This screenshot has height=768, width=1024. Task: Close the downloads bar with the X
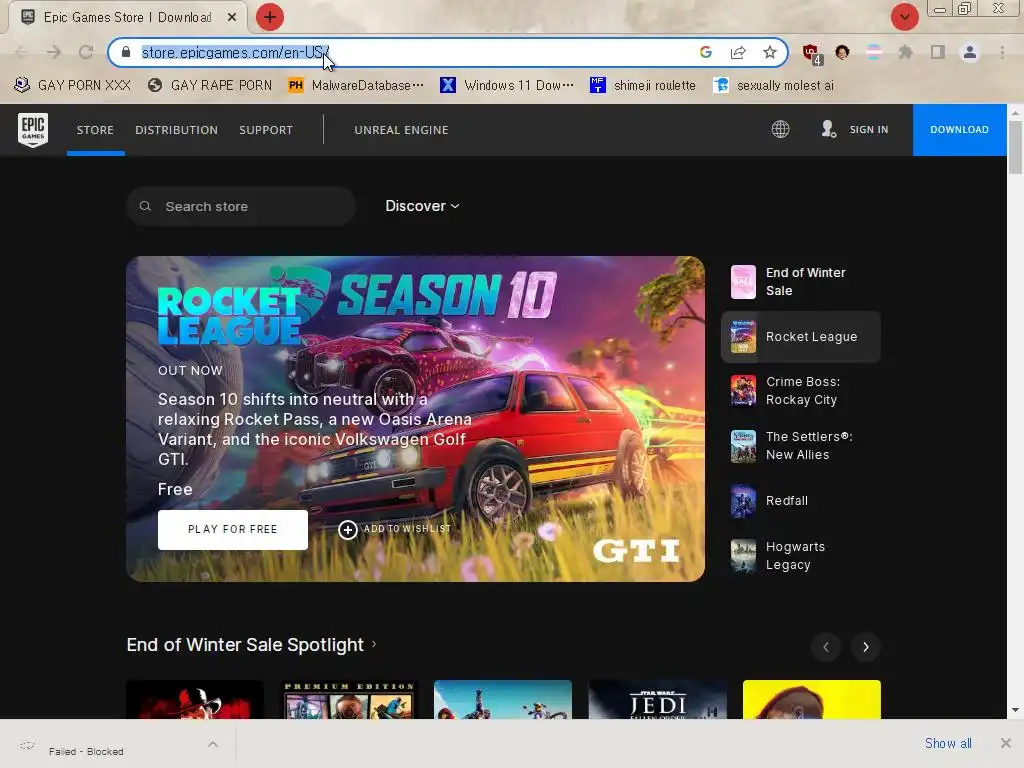pos(1006,743)
